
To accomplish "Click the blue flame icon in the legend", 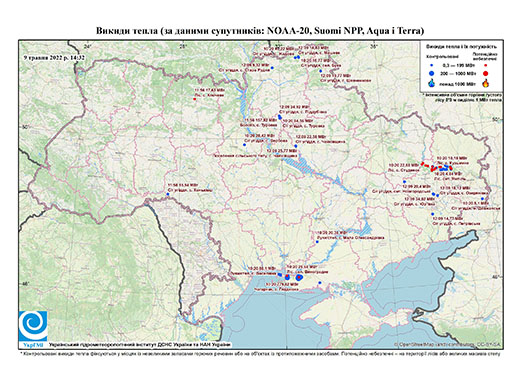I will point(432,83).
